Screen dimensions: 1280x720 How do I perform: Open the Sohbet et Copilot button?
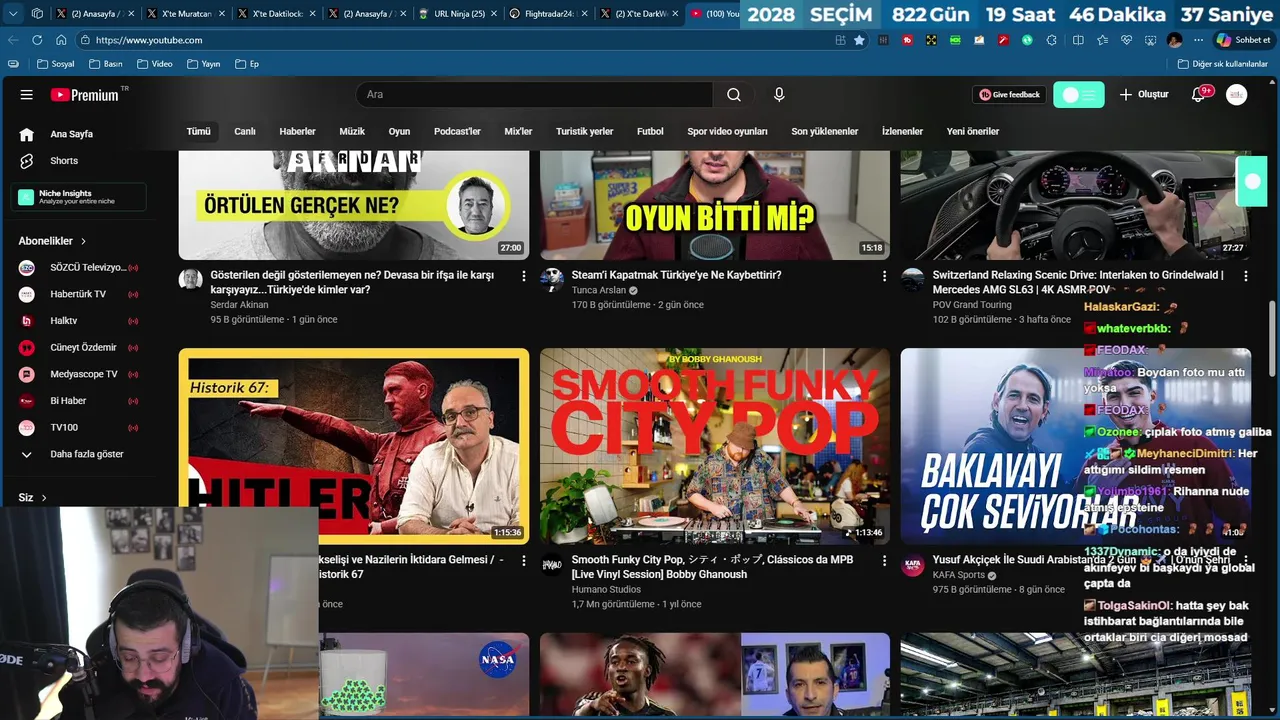[1243, 40]
